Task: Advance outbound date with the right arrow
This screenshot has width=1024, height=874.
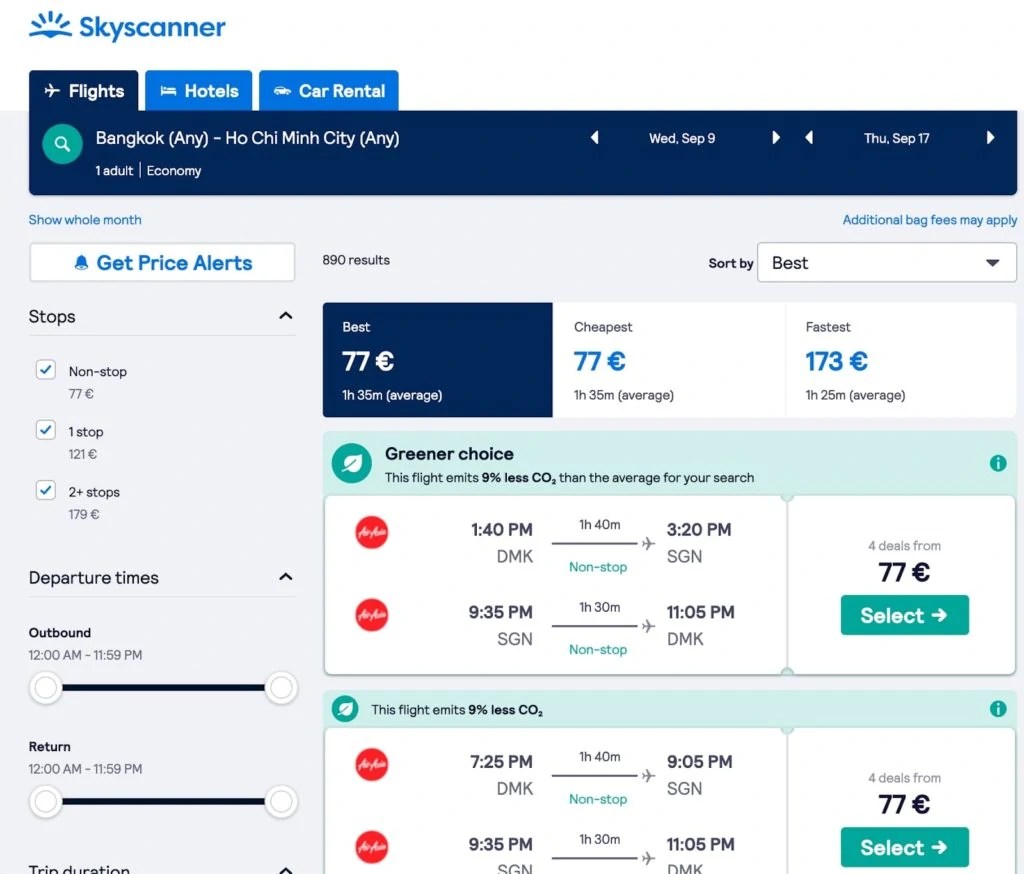Action: click(777, 139)
